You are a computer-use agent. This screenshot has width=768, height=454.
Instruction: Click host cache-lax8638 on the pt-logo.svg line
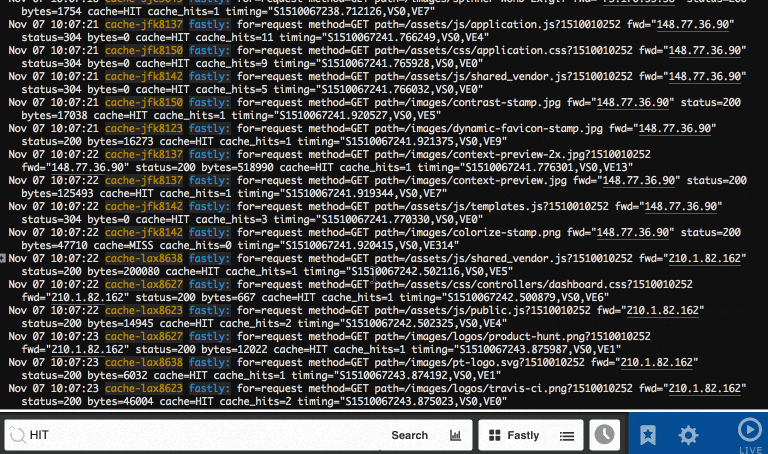tap(144, 362)
